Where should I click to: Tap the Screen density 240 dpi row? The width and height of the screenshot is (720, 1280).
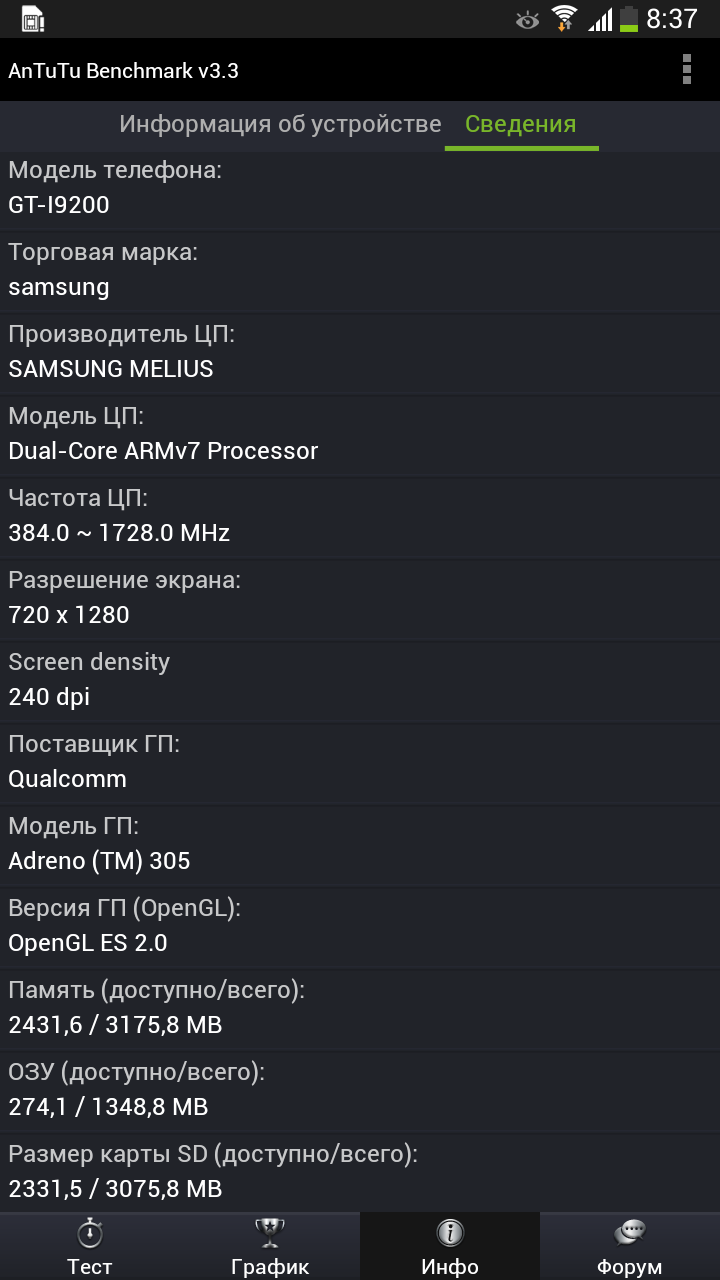click(x=360, y=681)
